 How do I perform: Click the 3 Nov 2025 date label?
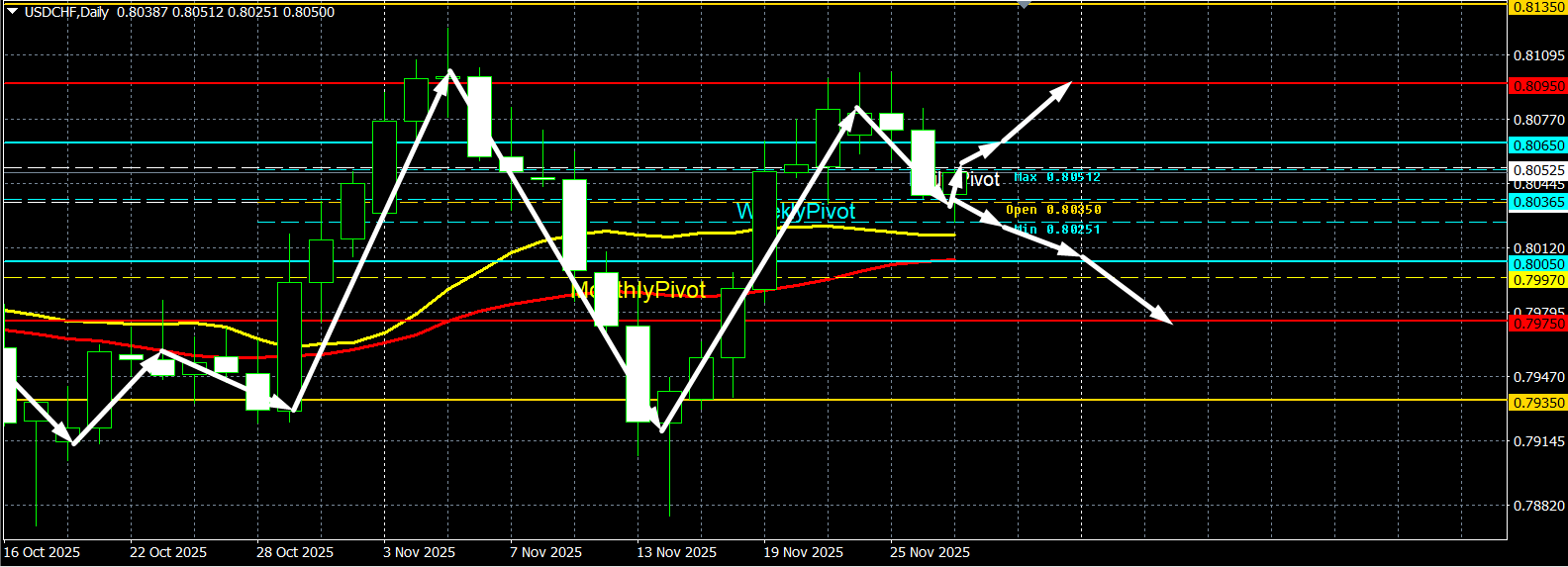tap(419, 552)
